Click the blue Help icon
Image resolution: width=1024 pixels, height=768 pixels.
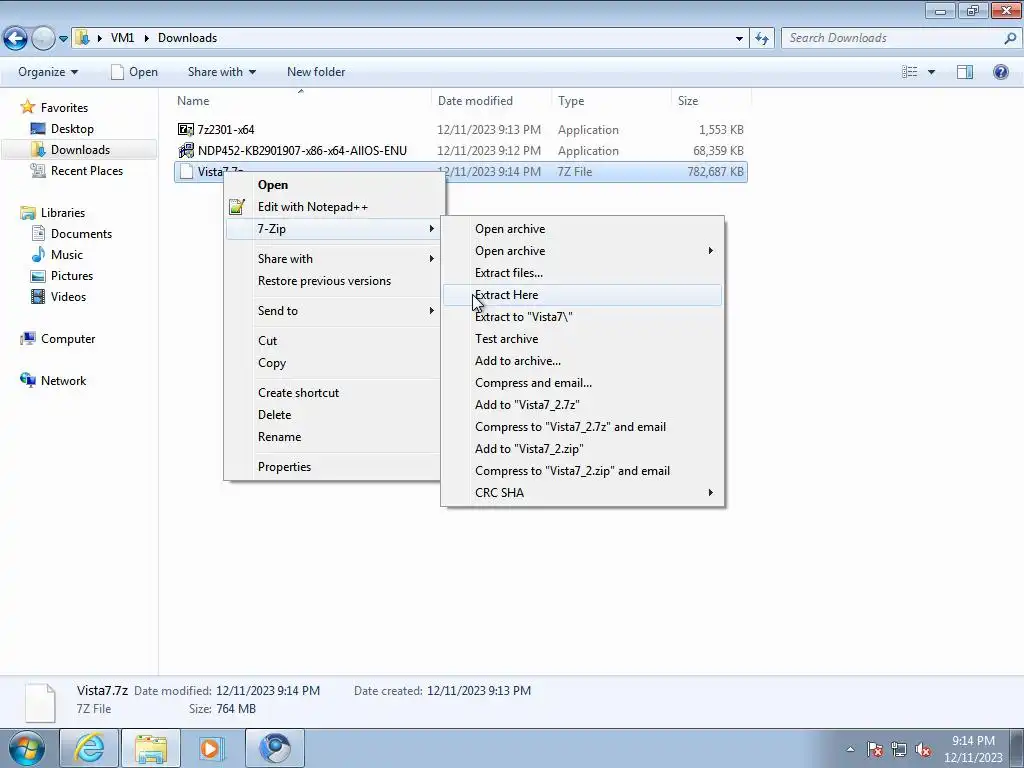point(1000,72)
